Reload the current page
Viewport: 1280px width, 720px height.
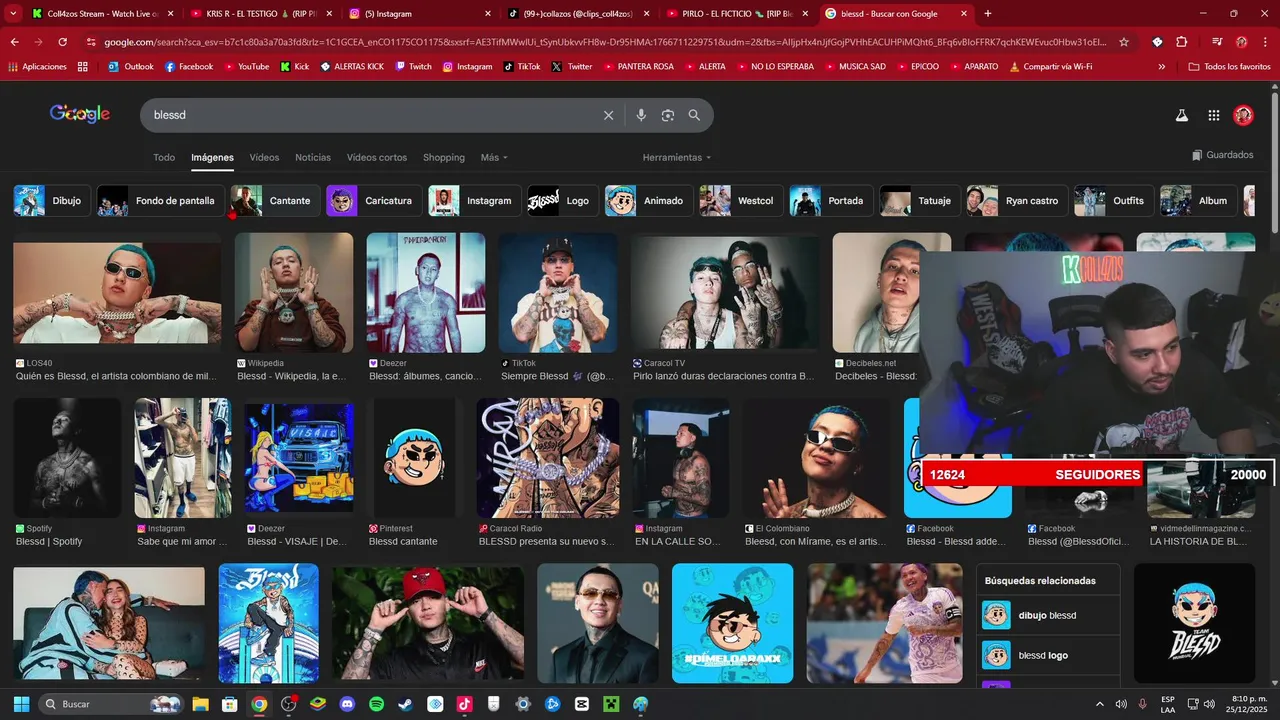click(x=63, y=42)
